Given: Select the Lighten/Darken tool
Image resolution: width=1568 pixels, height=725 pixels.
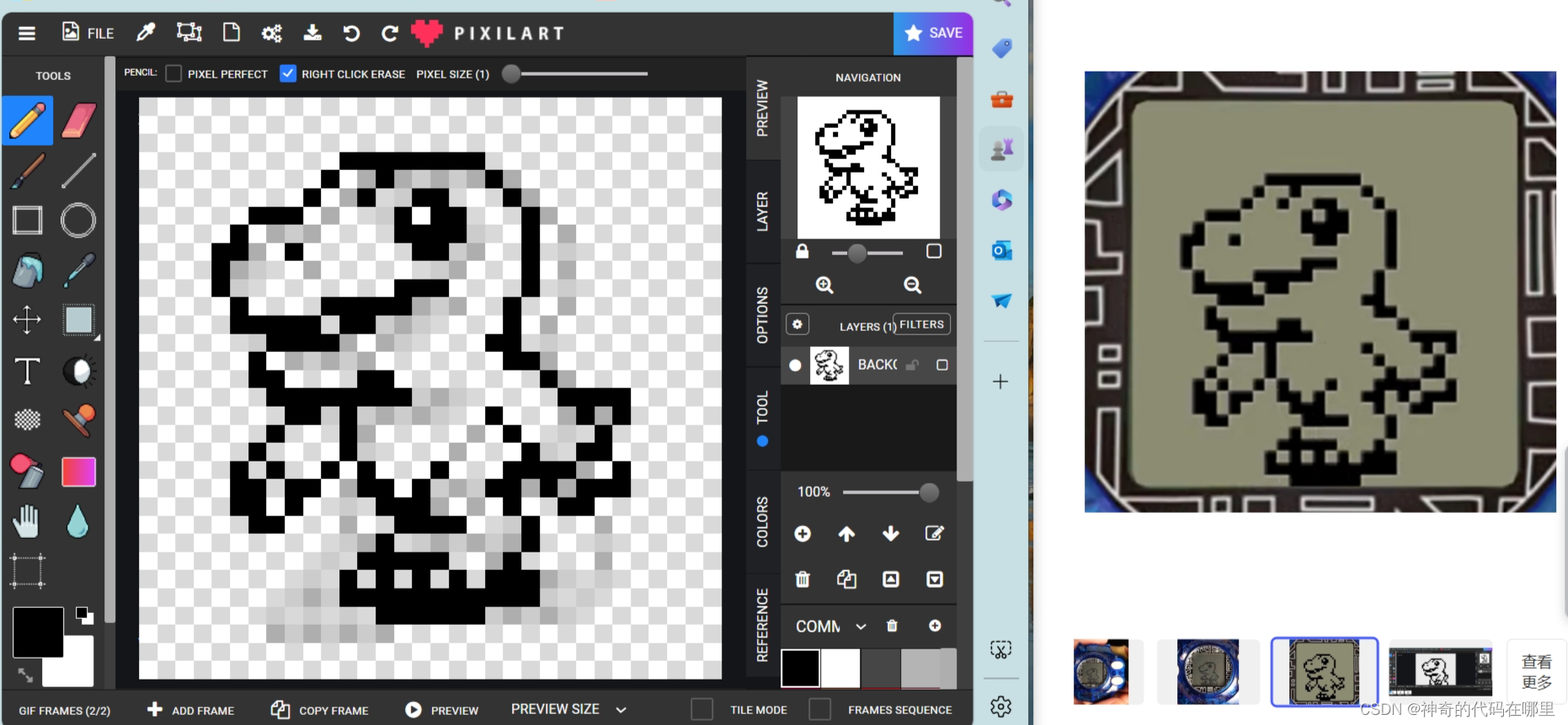Looking at the screenshot, I should pos(79,370).
